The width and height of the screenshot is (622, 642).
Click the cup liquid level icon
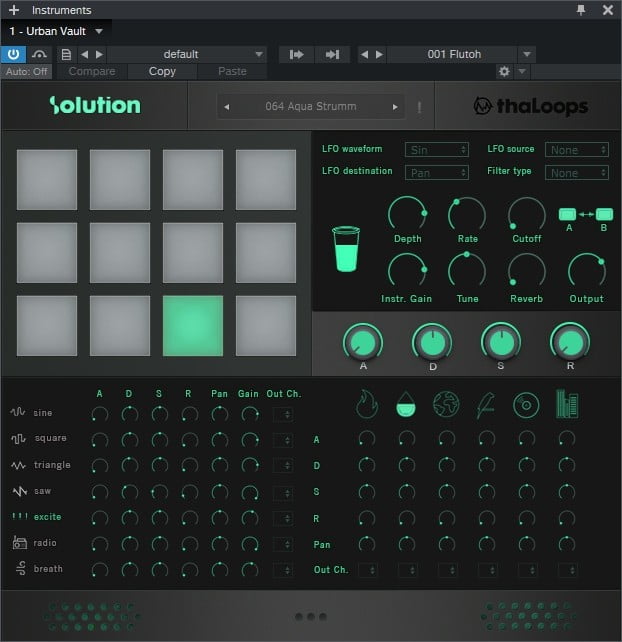click(346, 249)
